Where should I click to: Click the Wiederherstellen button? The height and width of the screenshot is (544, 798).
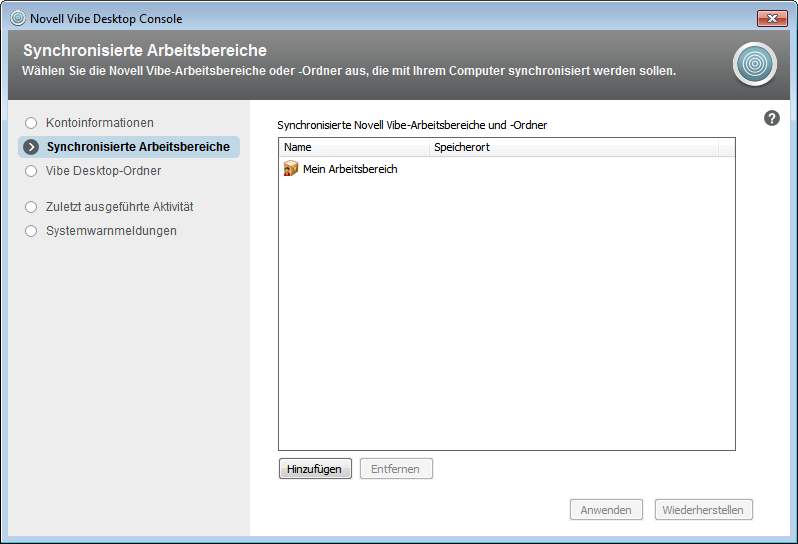[703, 509]
